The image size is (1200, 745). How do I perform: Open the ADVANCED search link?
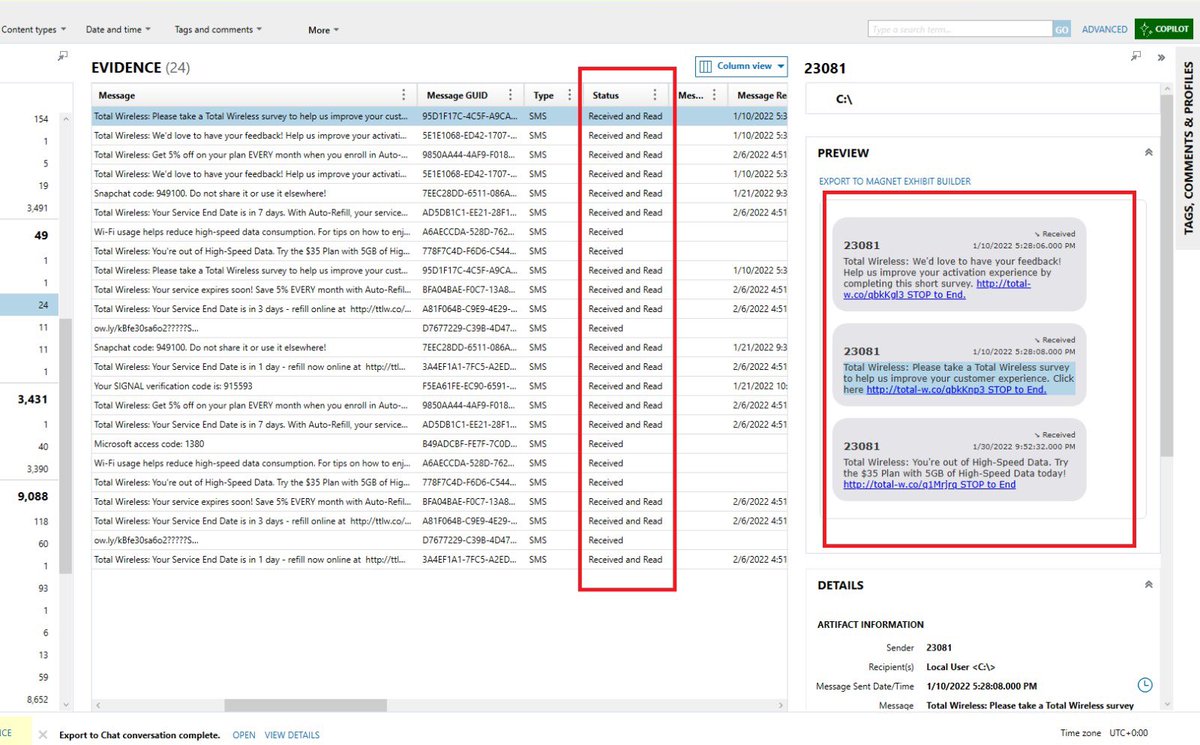click(x=1104, y=30)
